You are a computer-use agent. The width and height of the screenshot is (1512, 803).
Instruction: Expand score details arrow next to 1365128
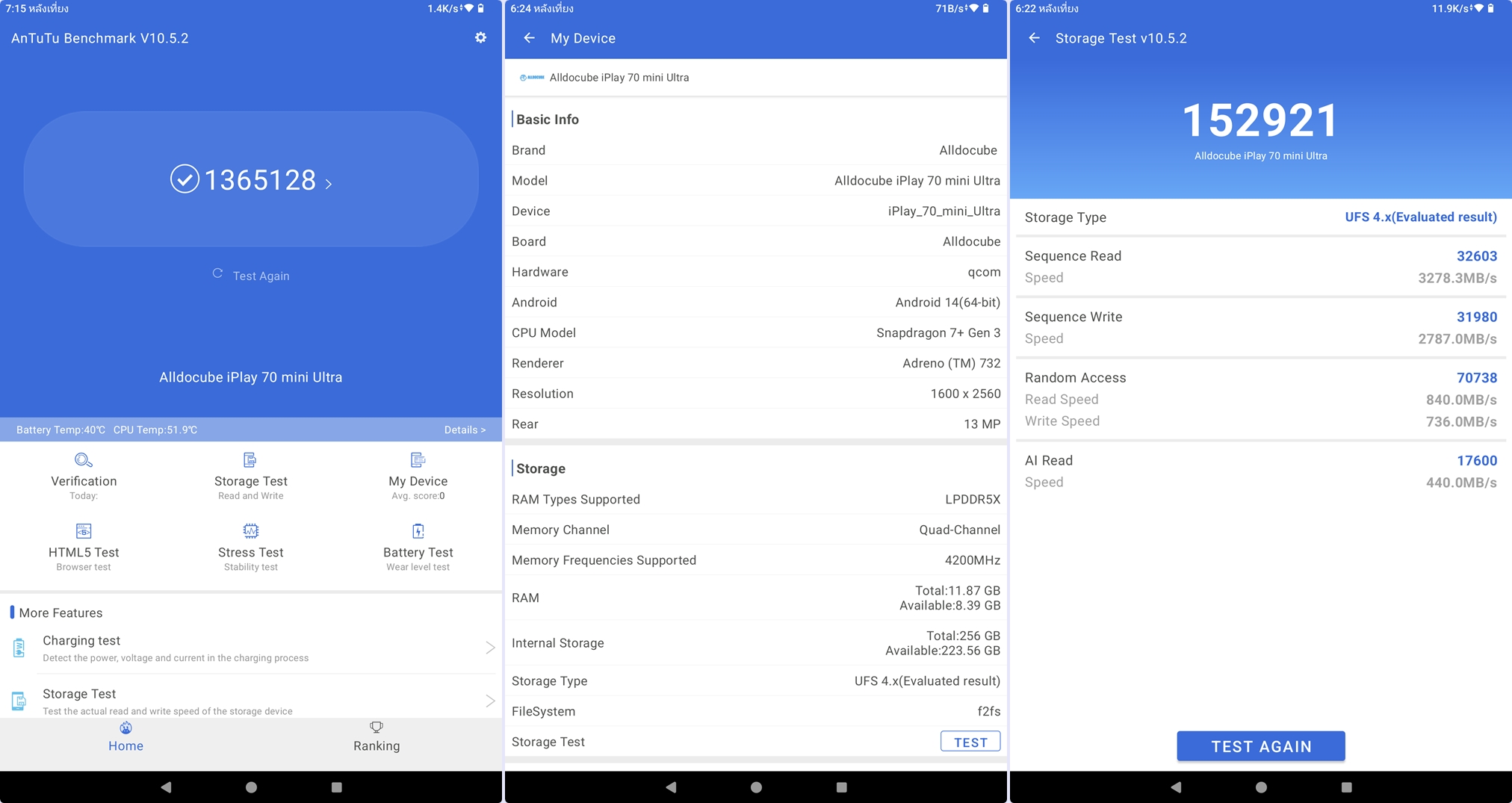[329, 184]
